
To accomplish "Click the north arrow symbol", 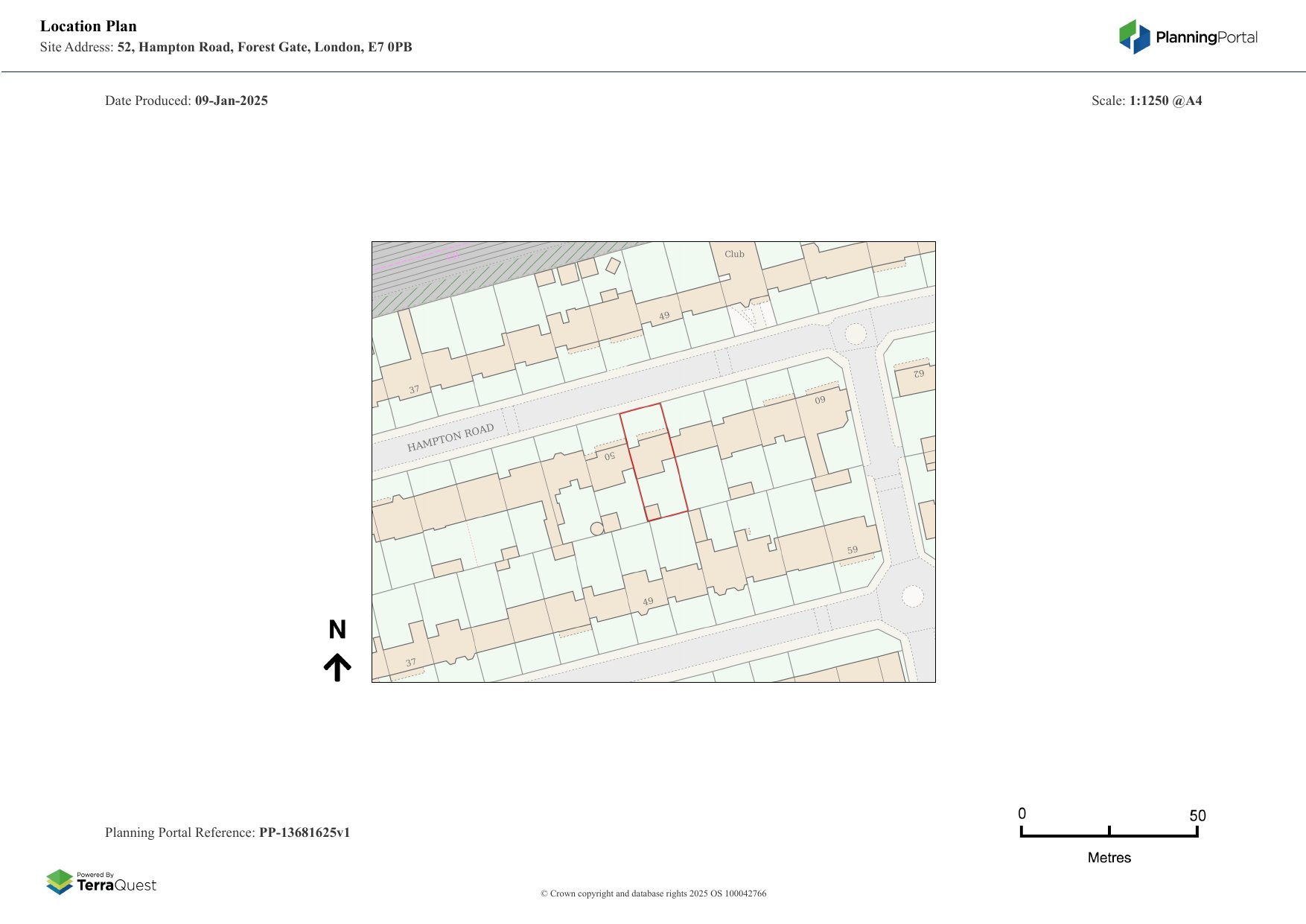I will point(337,667).
